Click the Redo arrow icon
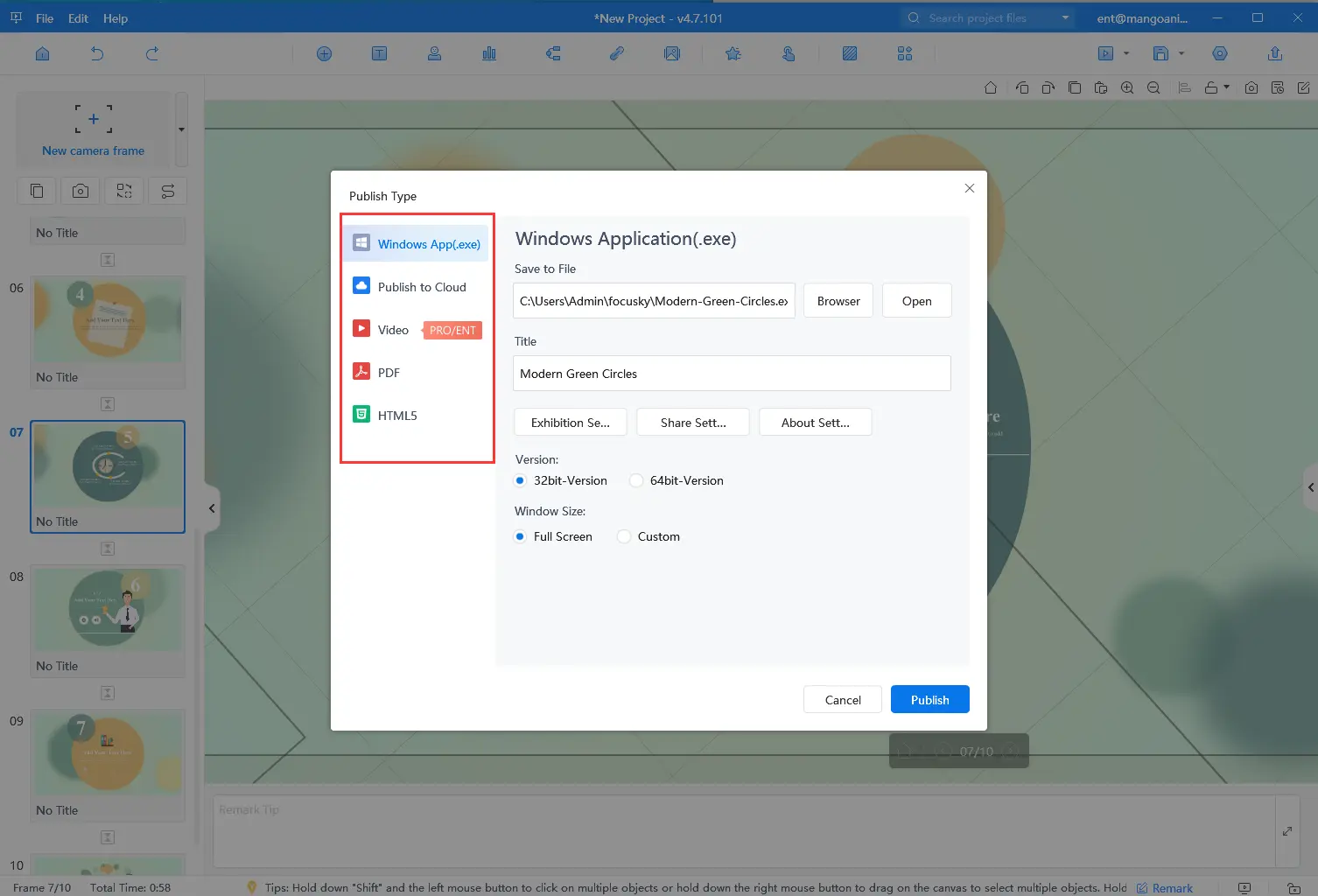 tap(152, 53)
